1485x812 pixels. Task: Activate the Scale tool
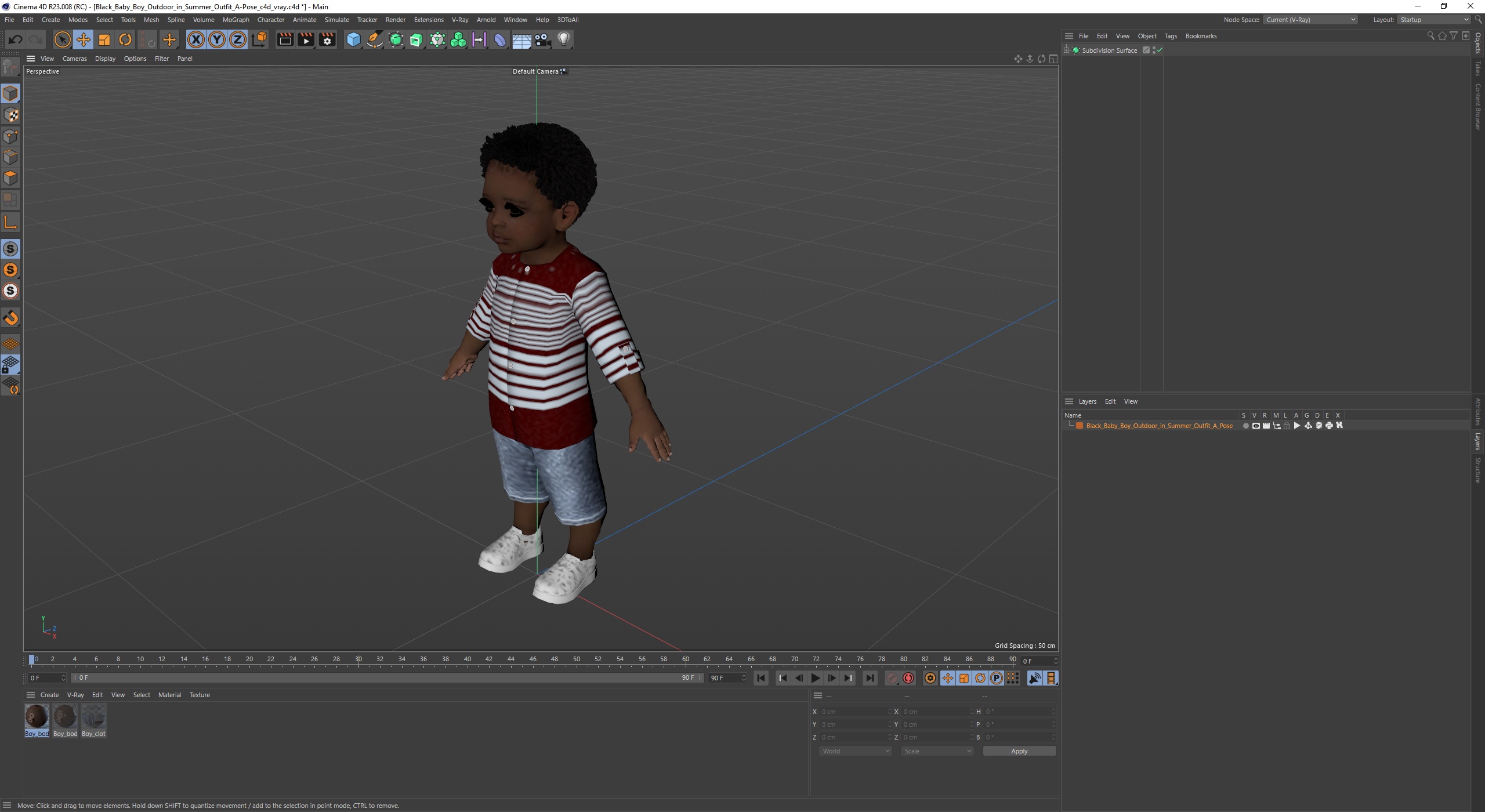[x=104, y=39]
